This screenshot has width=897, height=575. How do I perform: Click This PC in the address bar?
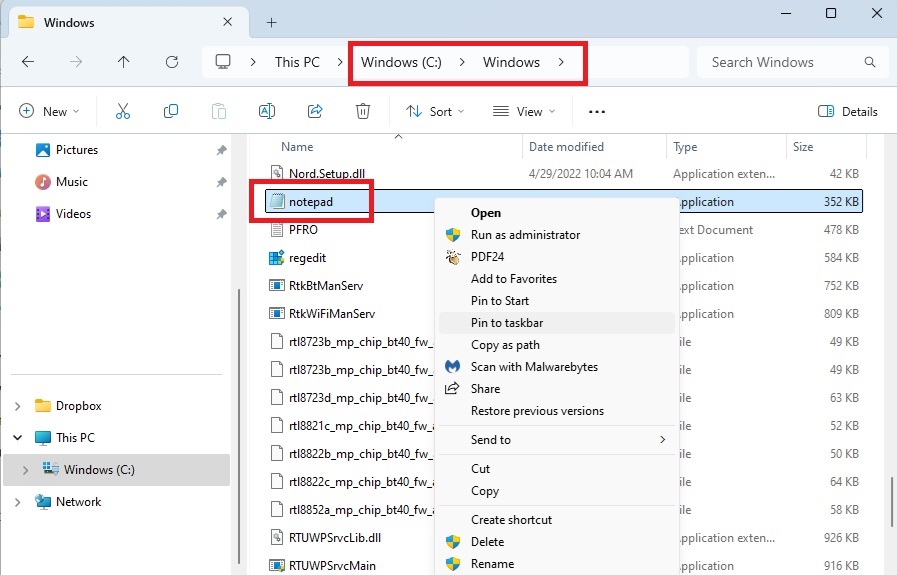point(297,62)
